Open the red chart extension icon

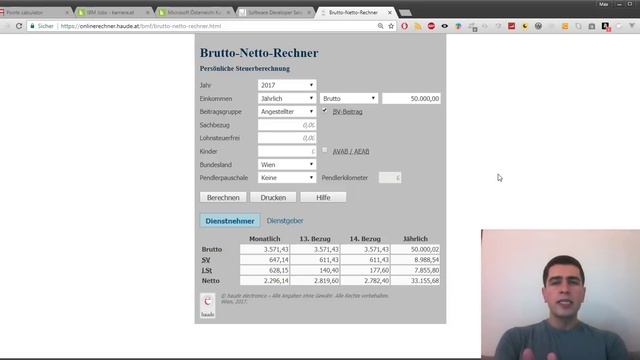(x=511, y=26)
